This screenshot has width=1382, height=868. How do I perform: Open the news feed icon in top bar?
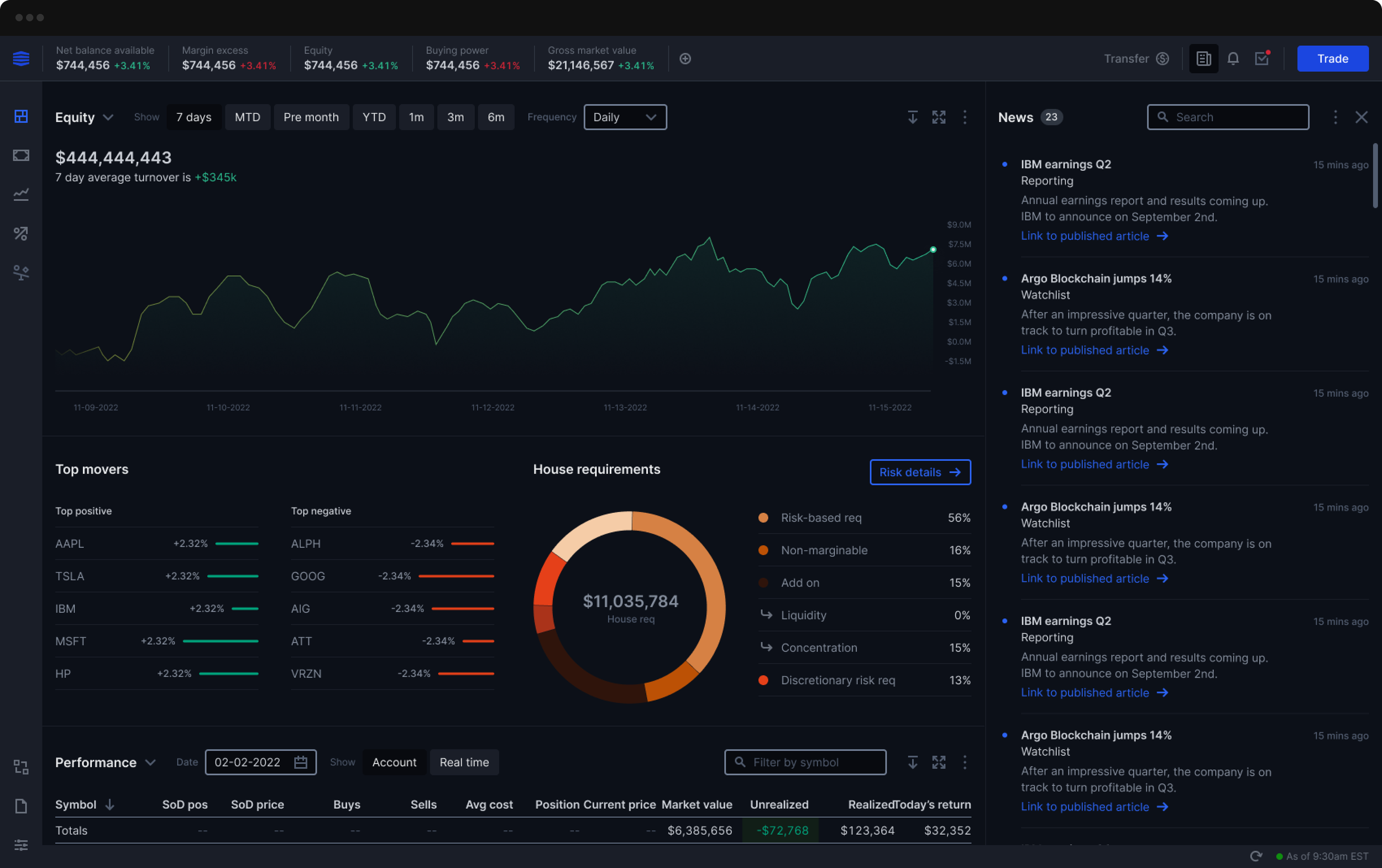[x=1203, y=59]
